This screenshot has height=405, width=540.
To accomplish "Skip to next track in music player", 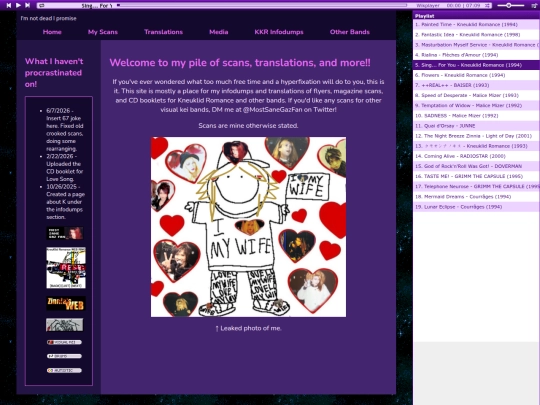I will coord(28,5).
